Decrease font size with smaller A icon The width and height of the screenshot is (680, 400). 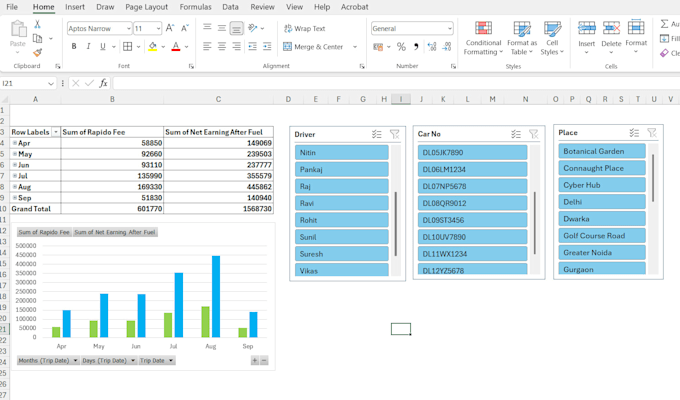point(185,28)
